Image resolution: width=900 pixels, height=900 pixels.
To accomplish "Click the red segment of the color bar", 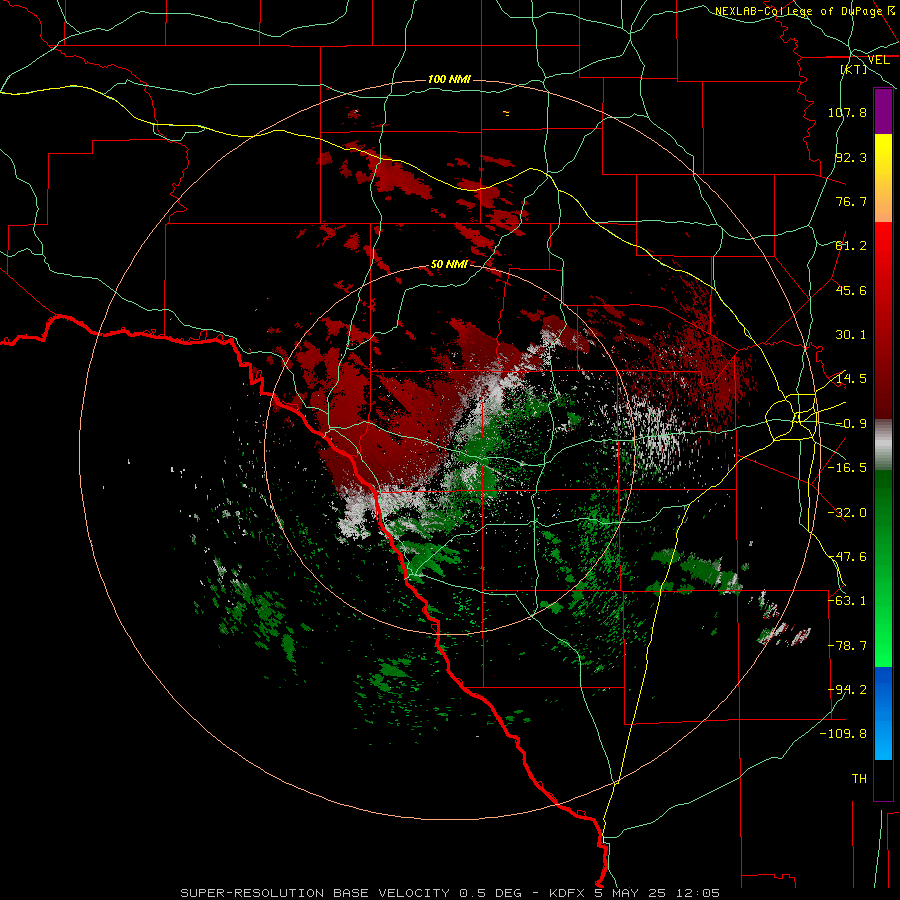I will click(883, 320).
